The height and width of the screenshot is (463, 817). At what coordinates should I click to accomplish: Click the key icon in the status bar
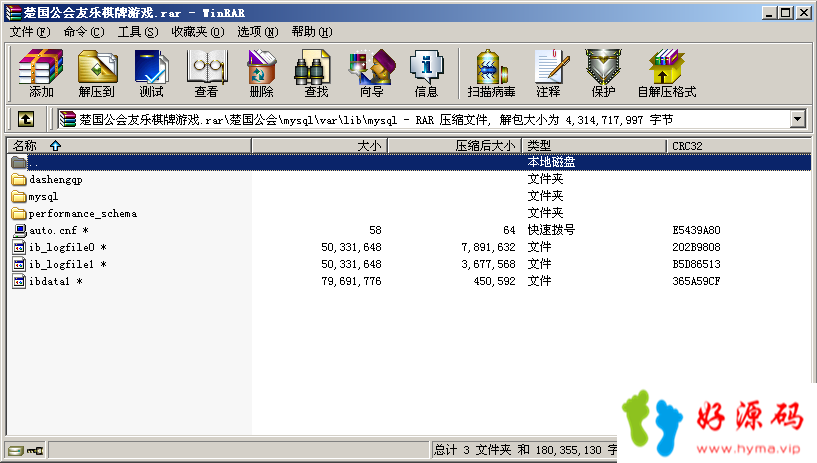click(35, 451)
